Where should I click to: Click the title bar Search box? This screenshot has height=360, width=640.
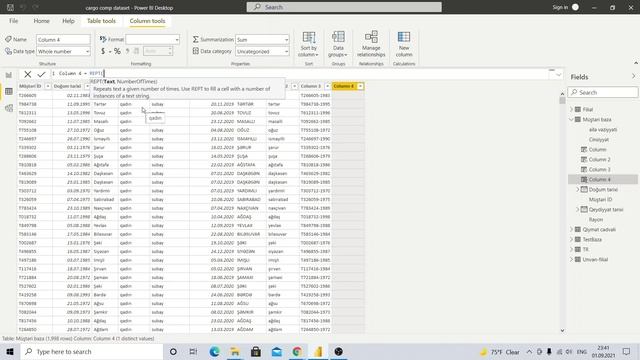(x=344, y=7)
